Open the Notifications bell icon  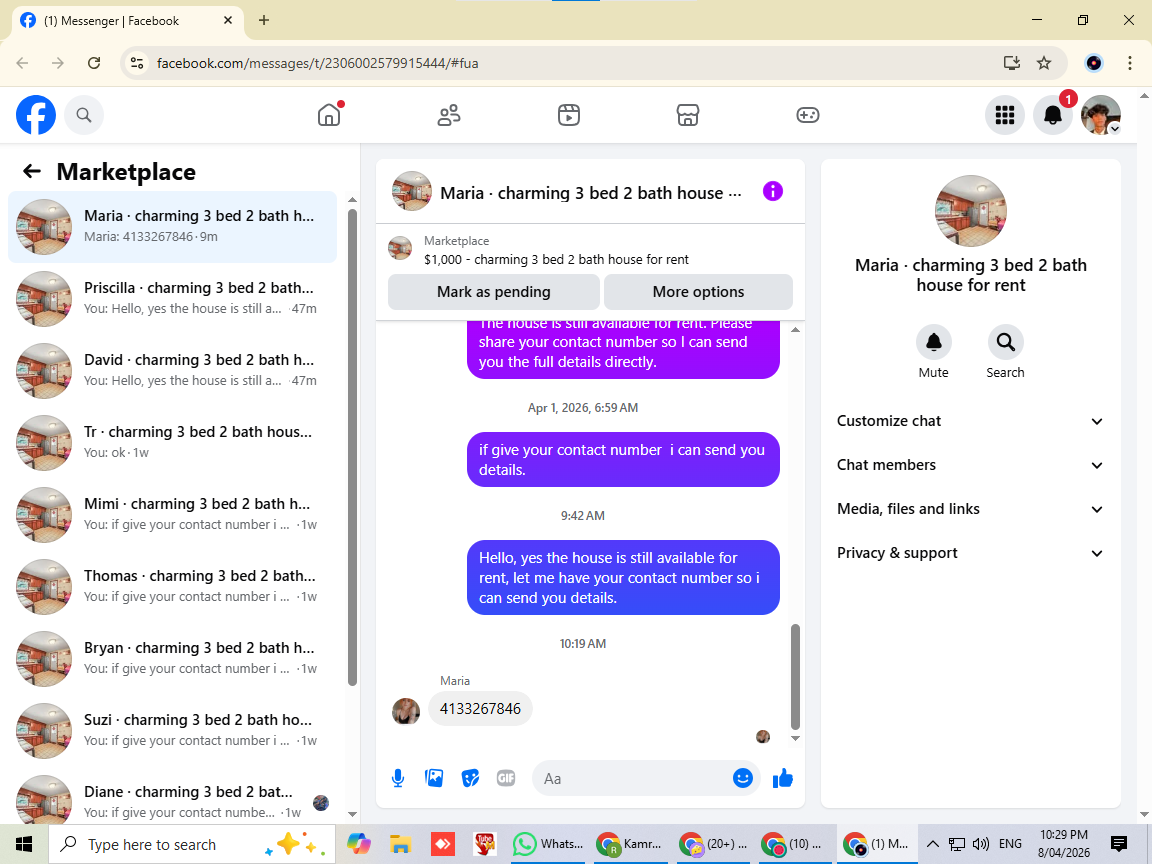(1053, 115)
